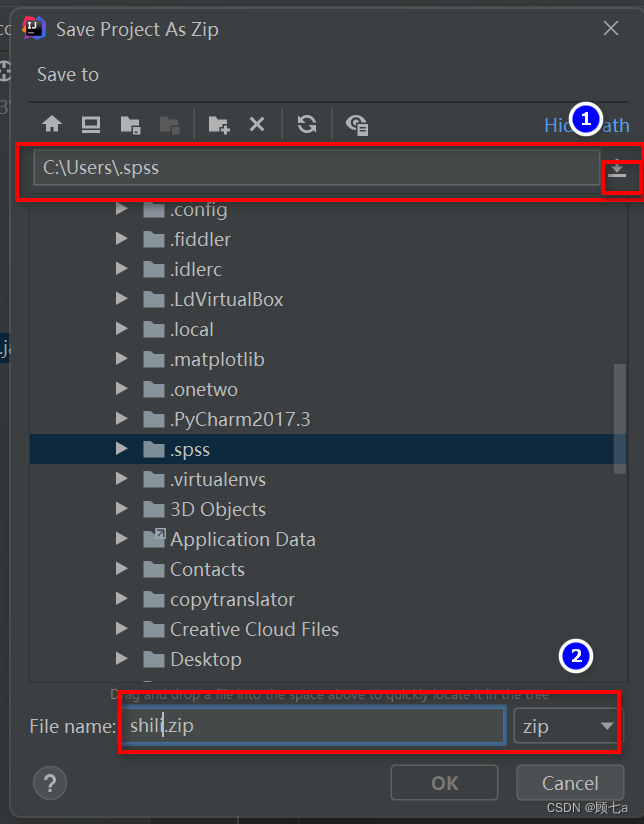The image size is (644, 824).
Task: Expand the .local folder
Action: tap(122, 329)
